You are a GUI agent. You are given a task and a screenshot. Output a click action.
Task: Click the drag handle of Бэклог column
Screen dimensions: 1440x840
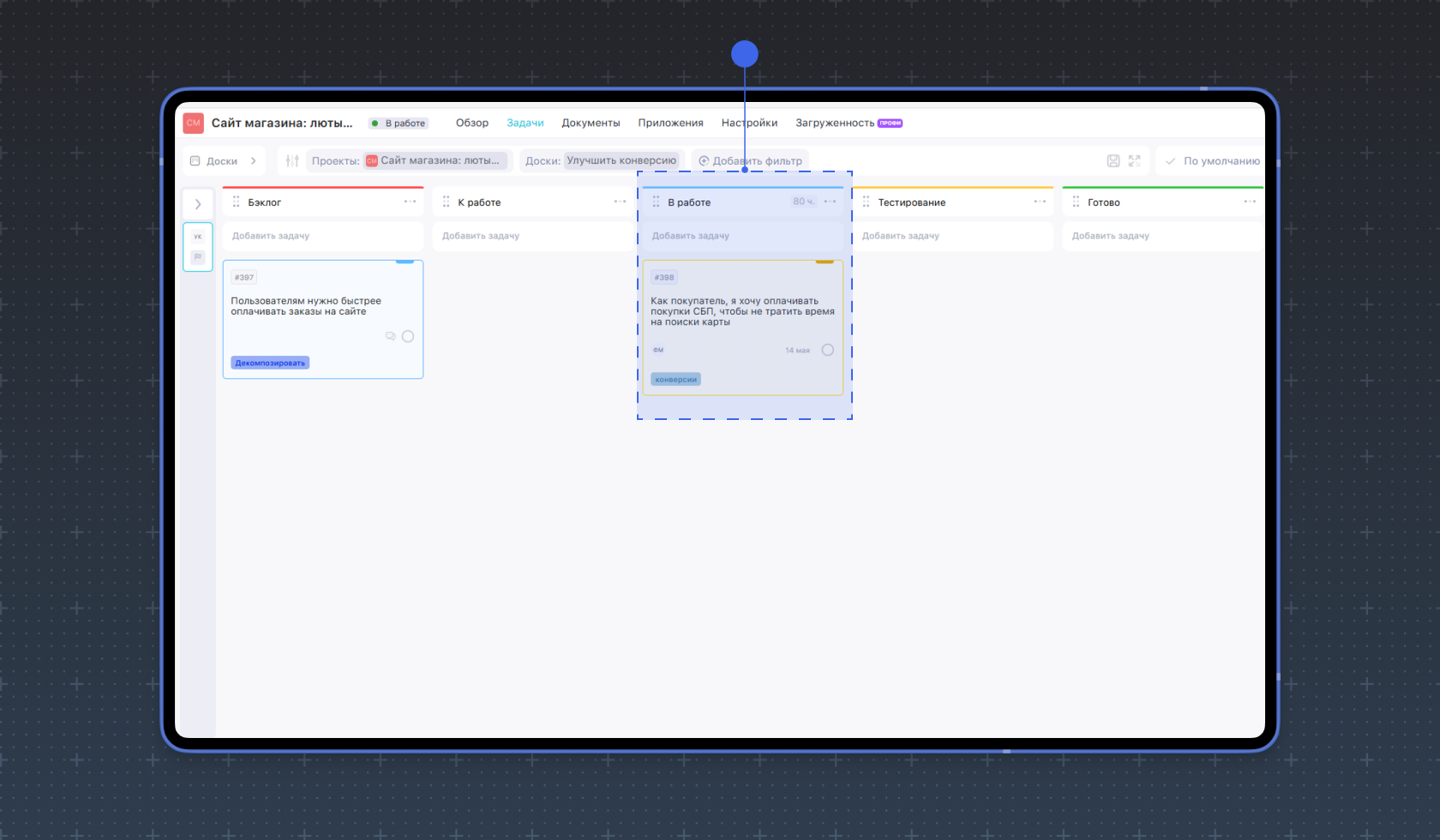236,202
